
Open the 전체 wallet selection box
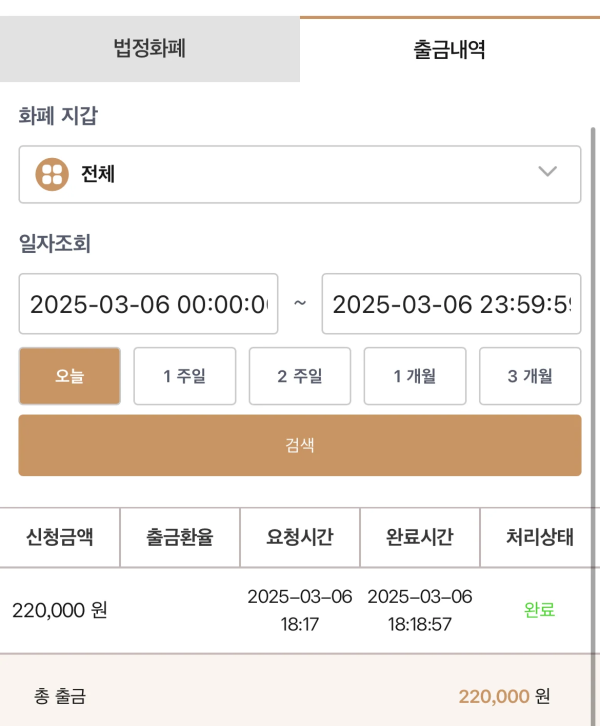(x=300, y=174)
